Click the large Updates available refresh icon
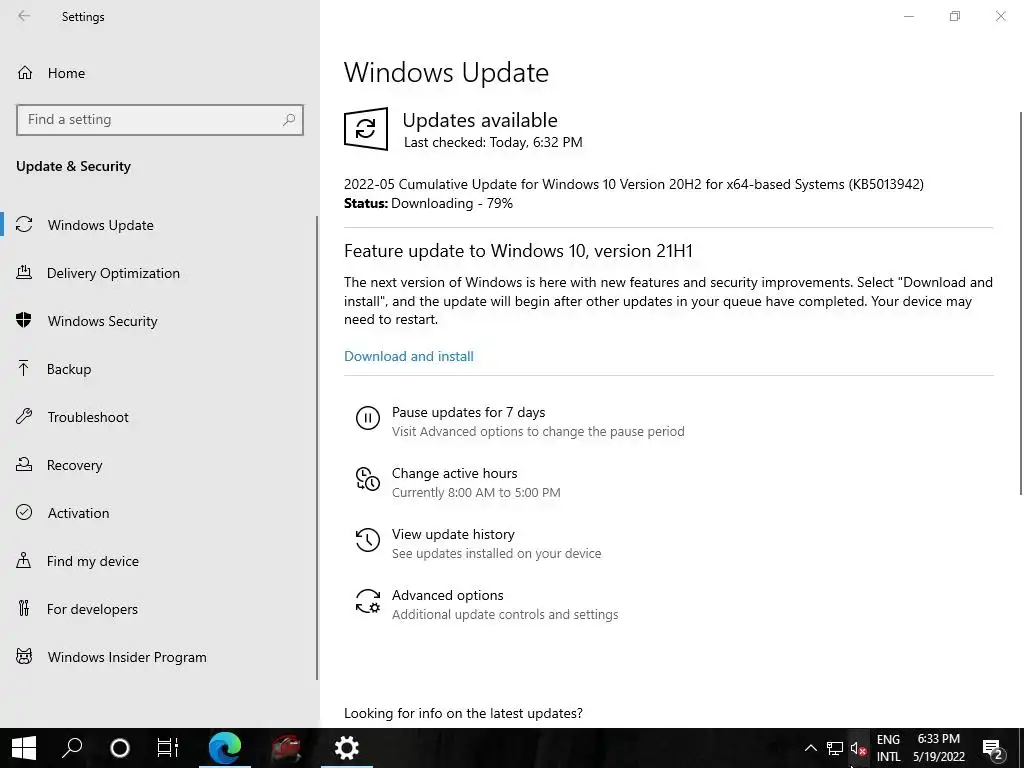Viewport: 1024px width, 768px height. [x=366, y=129]
